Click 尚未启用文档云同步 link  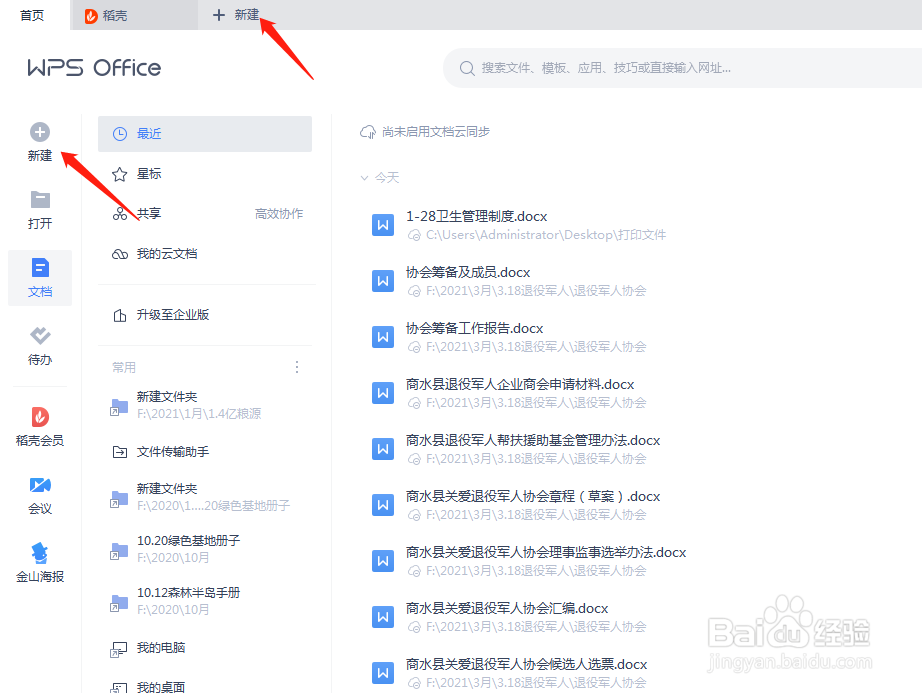point(436,132)
